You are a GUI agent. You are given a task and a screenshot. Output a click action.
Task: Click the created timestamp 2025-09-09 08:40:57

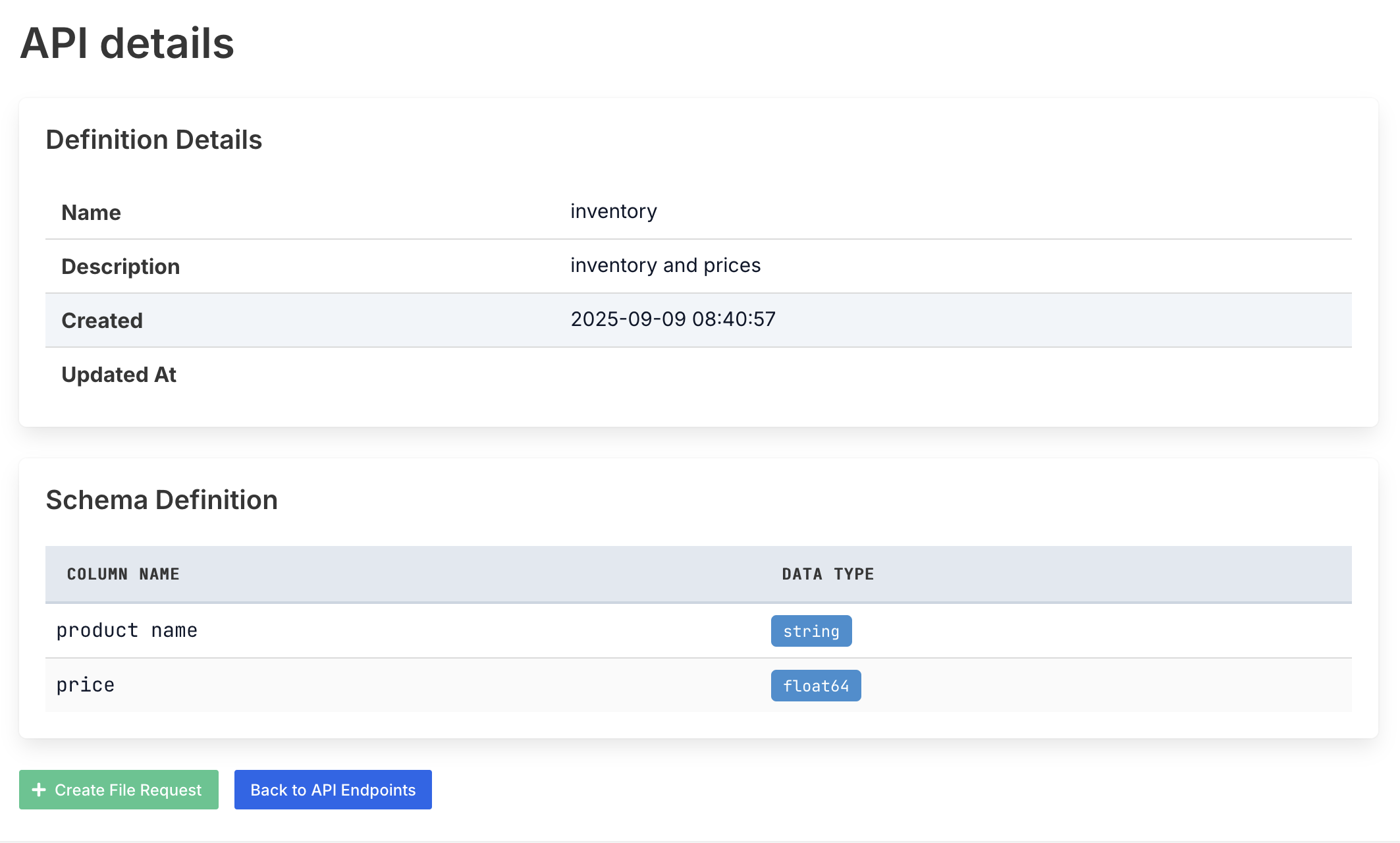tap(672, 319)
